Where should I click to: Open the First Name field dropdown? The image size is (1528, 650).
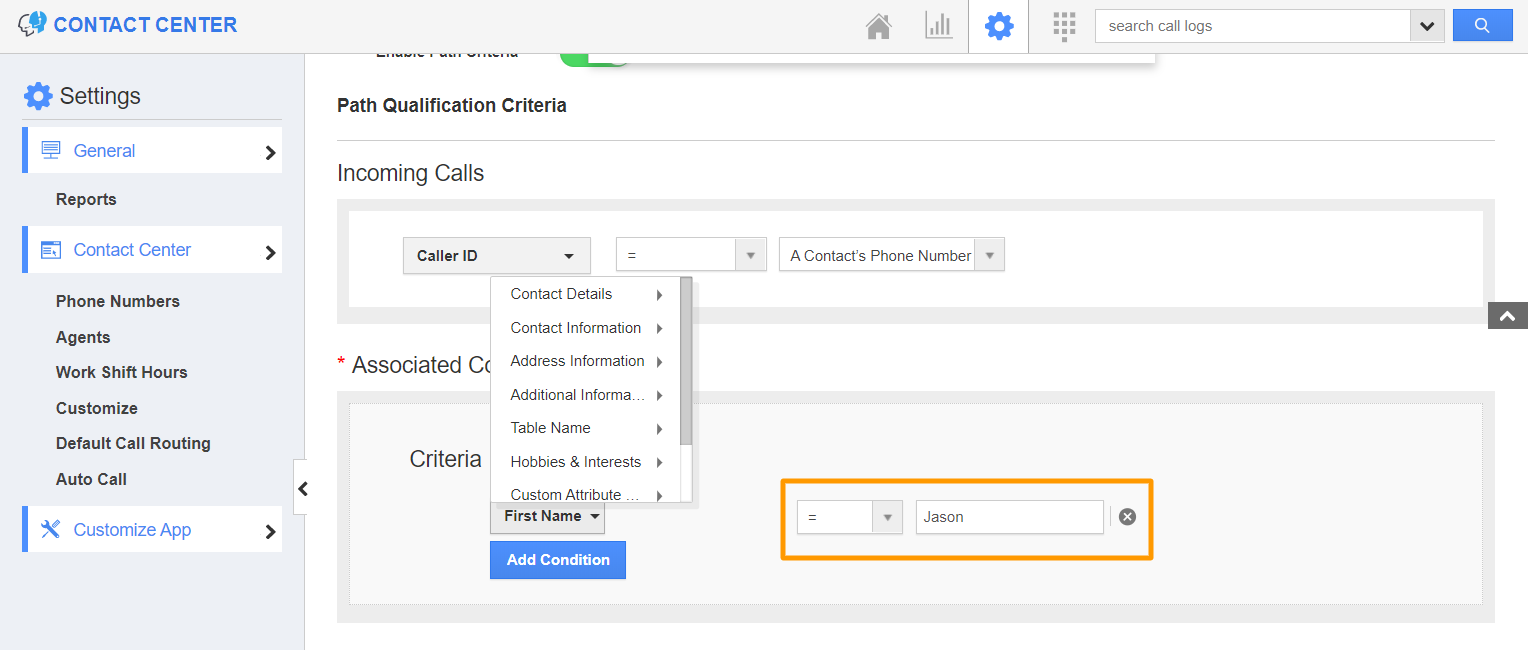point(547,516)
